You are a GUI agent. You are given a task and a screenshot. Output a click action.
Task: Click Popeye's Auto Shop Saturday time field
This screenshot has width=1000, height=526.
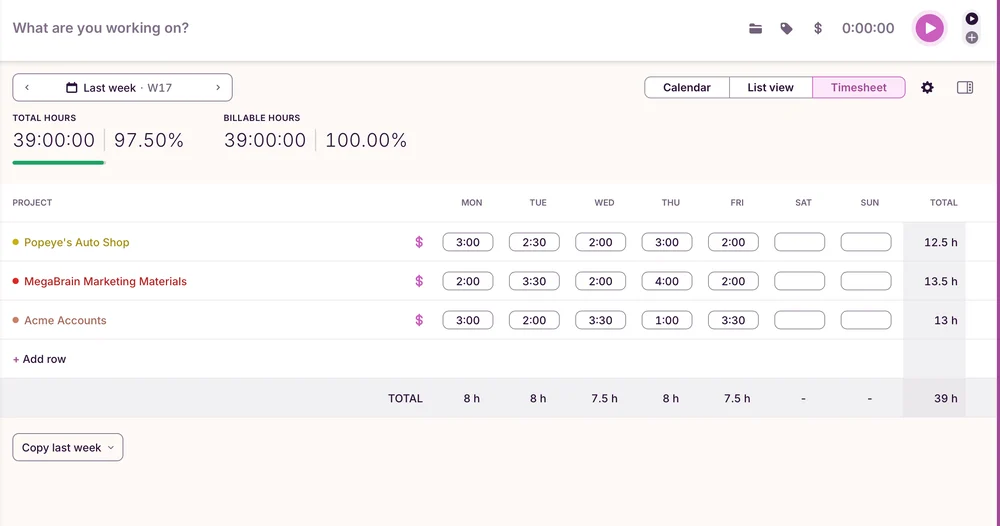coord(799,242)
